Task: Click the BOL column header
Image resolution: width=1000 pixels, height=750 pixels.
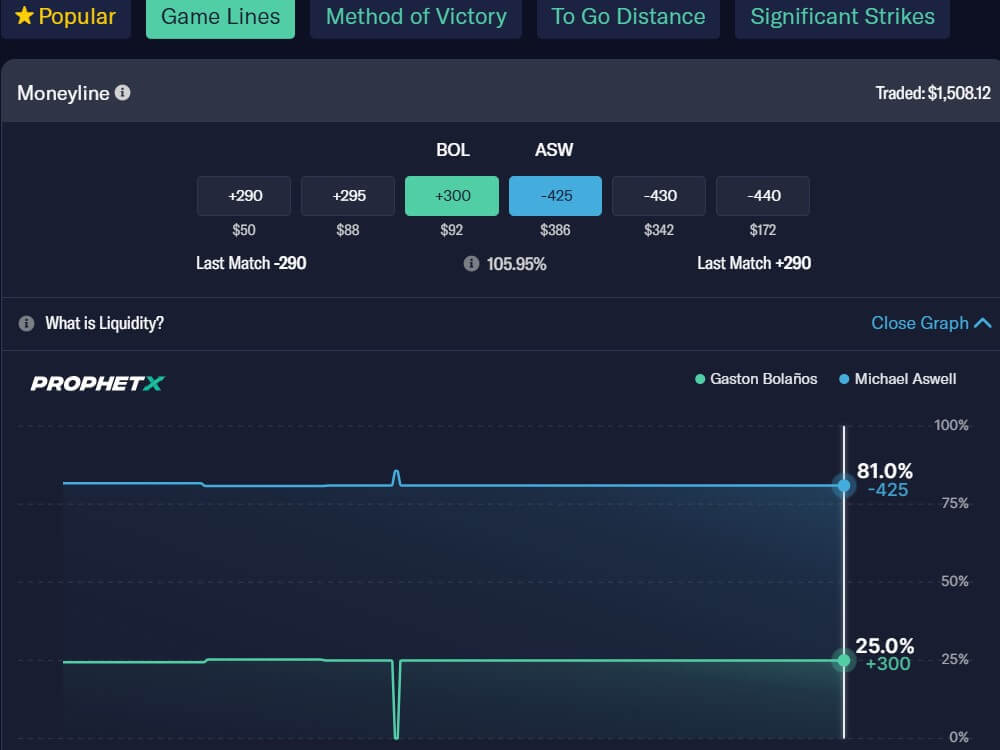Action: (453, 150)
